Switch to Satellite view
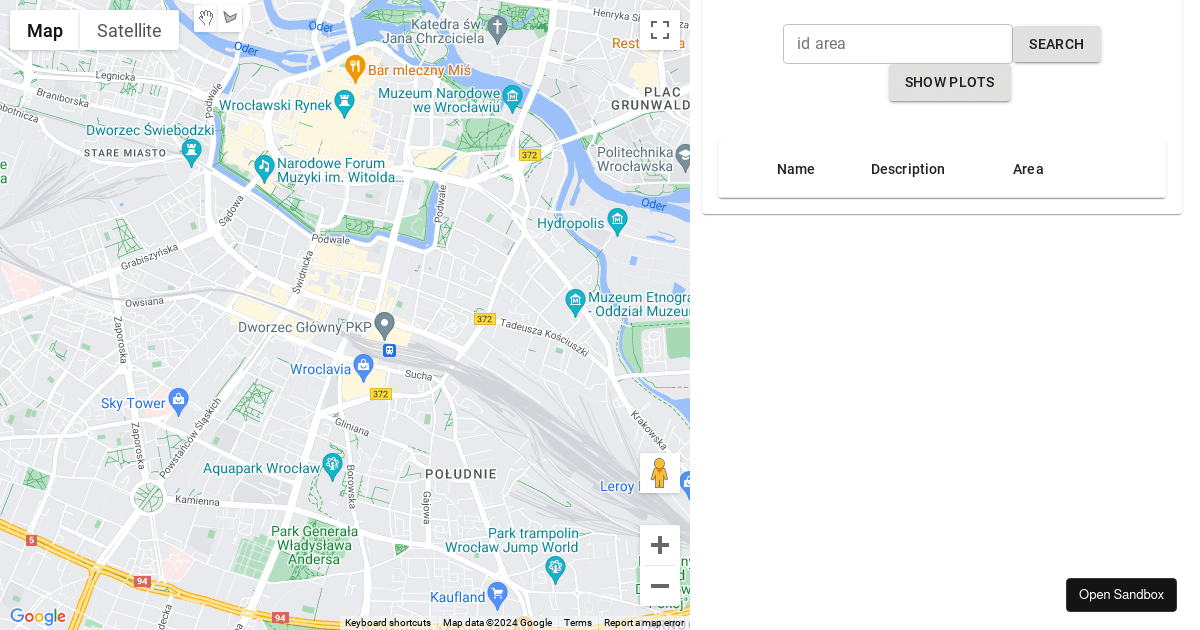Image resolution: width=1200 pixels, height=630 pixels. point(129,30)
